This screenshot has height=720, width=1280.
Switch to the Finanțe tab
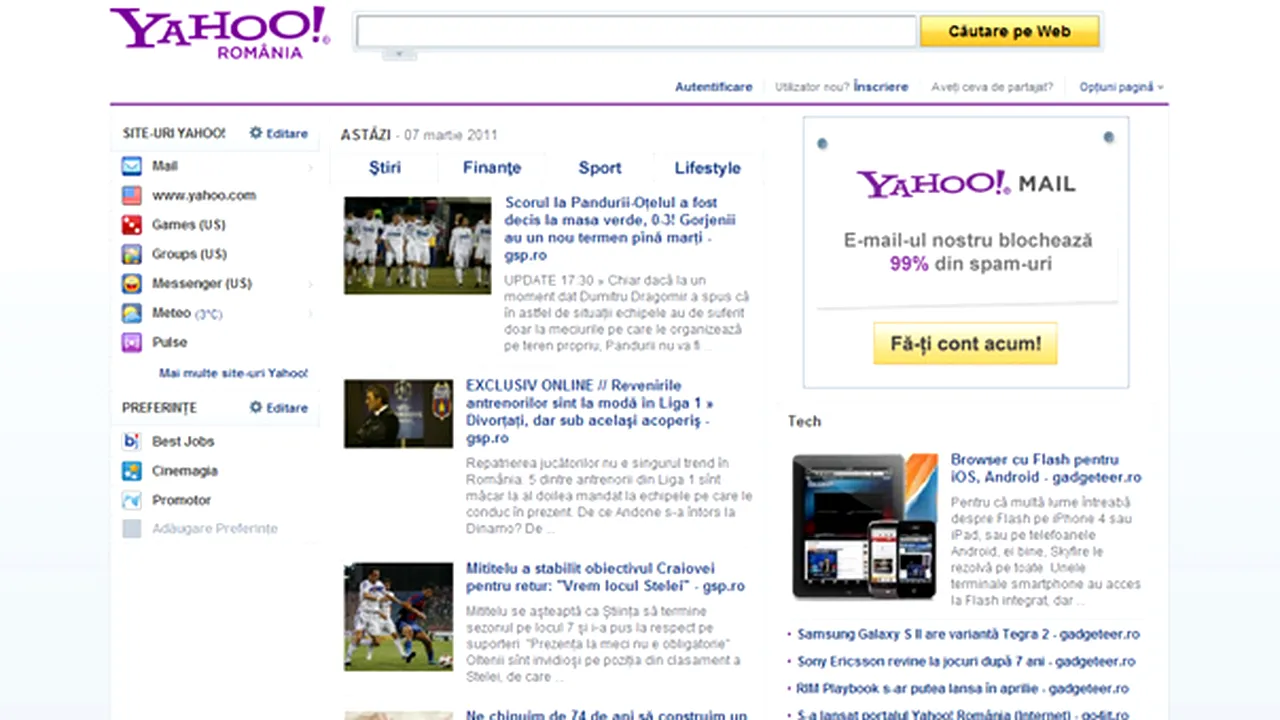pos(492,168)
